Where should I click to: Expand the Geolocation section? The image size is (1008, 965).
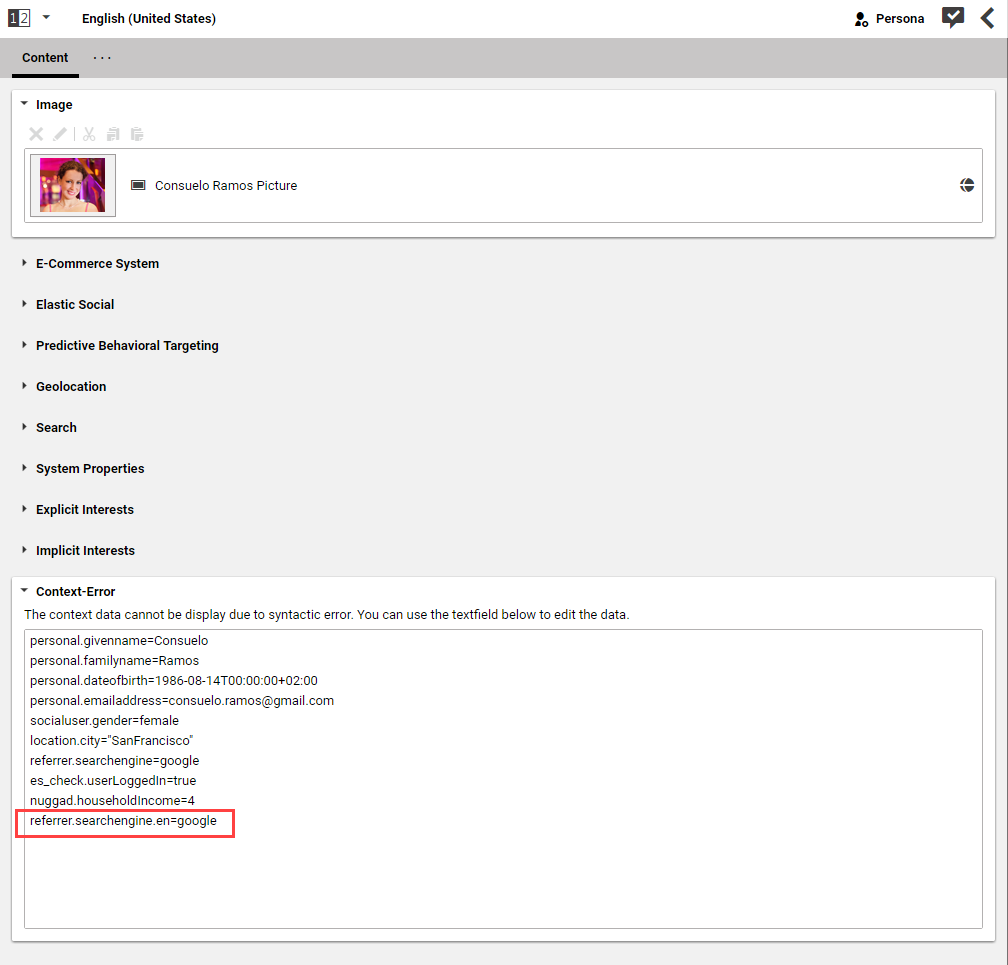(71, 387)
